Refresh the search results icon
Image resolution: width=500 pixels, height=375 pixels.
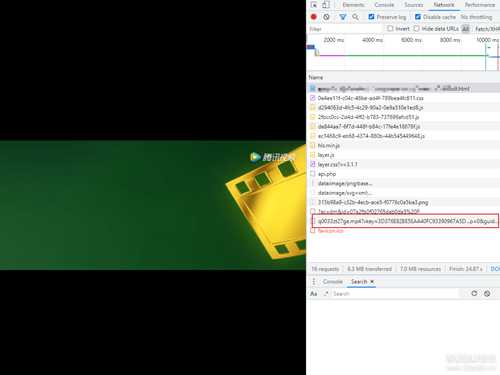click(474, 293)
